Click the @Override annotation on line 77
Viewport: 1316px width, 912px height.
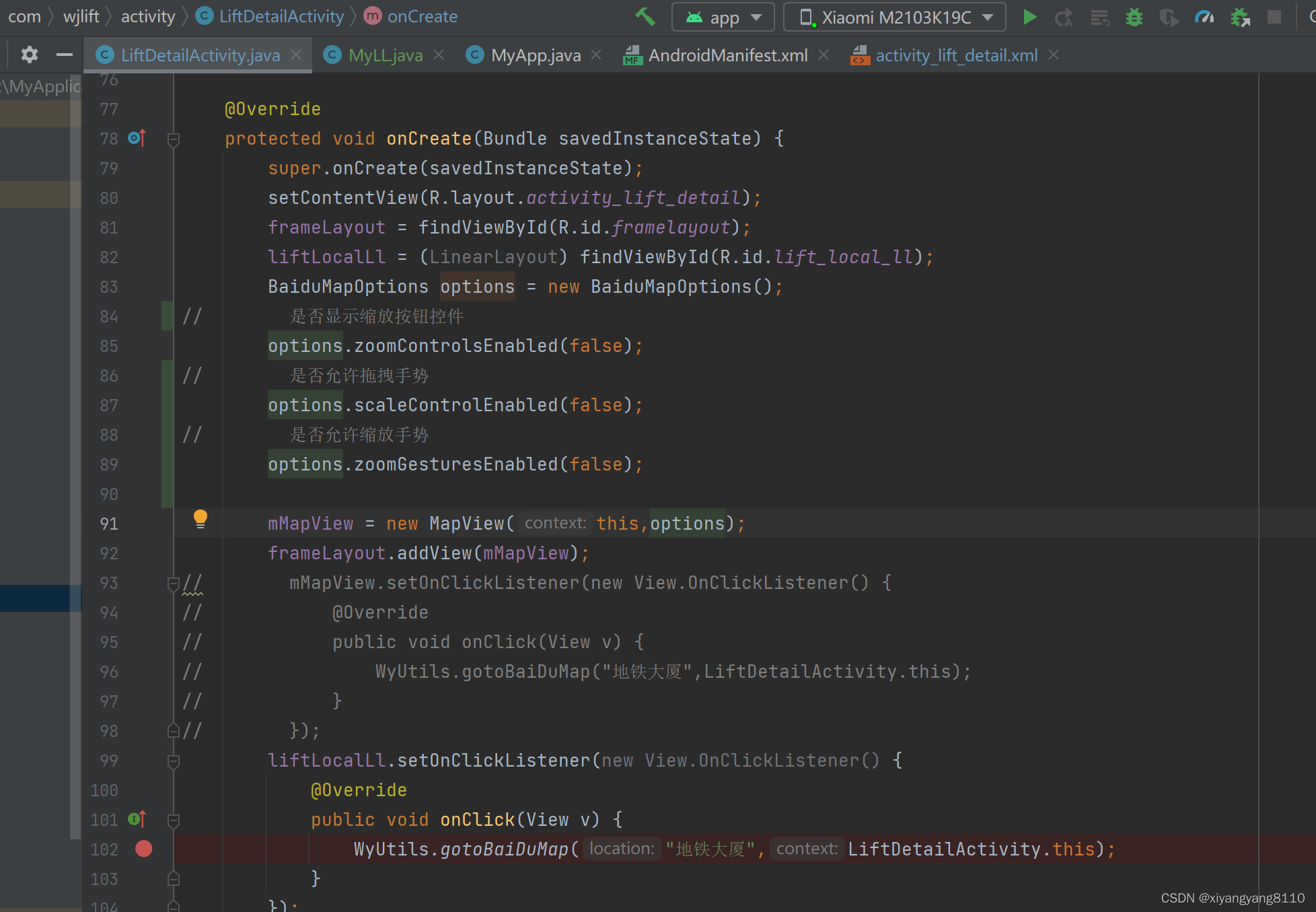pyautogui.click(x=272, y=109)
